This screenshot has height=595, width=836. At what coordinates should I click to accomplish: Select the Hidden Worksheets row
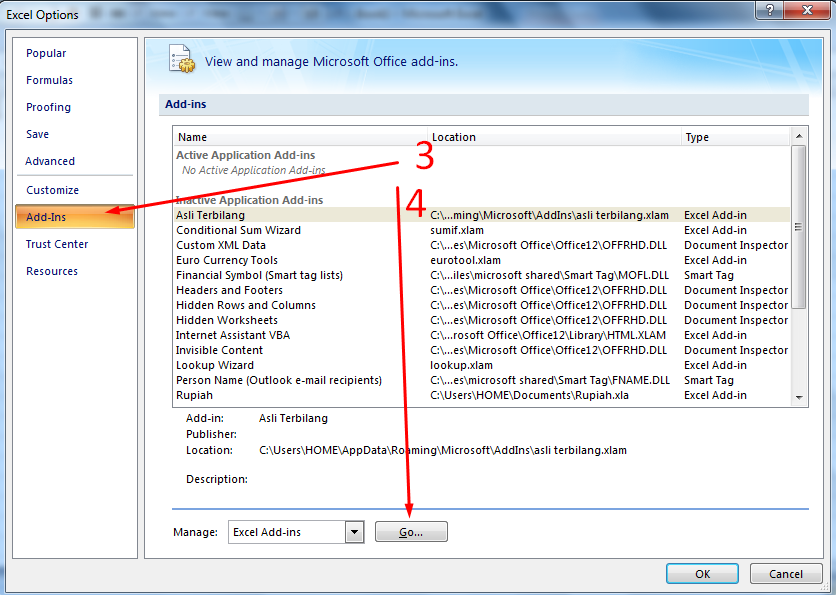pyautogui.click(x=482, y=320)
